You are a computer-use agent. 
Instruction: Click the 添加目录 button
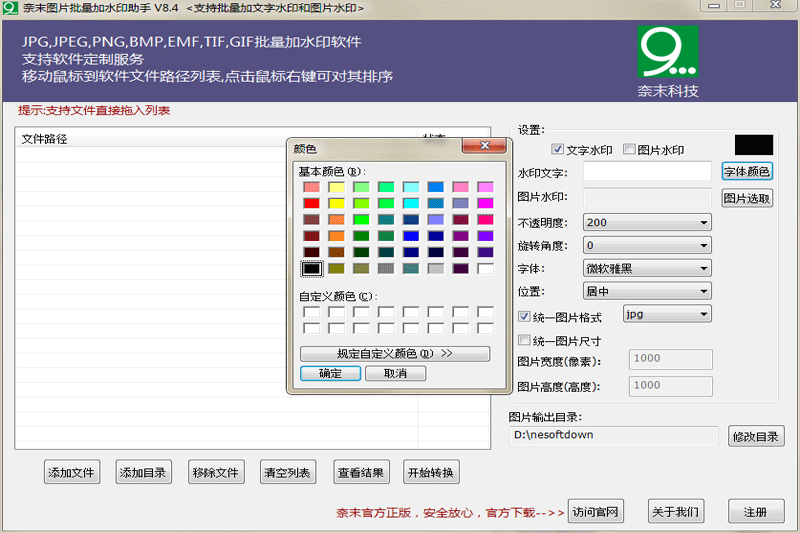(x=143, y=472)
